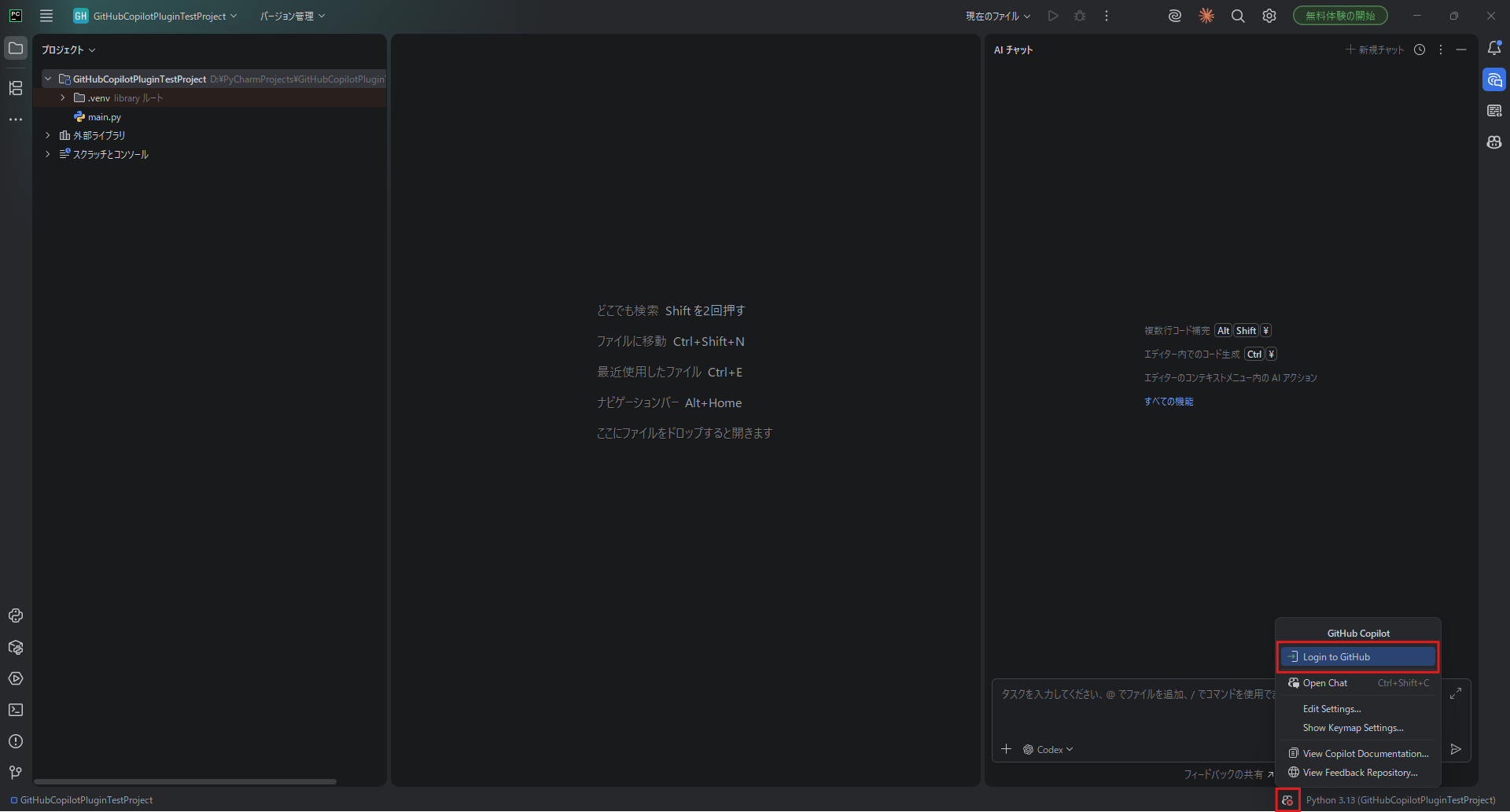Toggle the Structure tool window

tap(16, 88)
